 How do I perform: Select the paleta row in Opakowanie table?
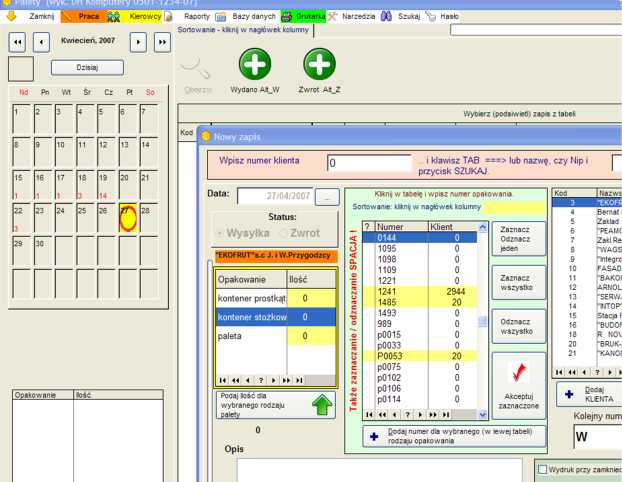click(276, 336)
